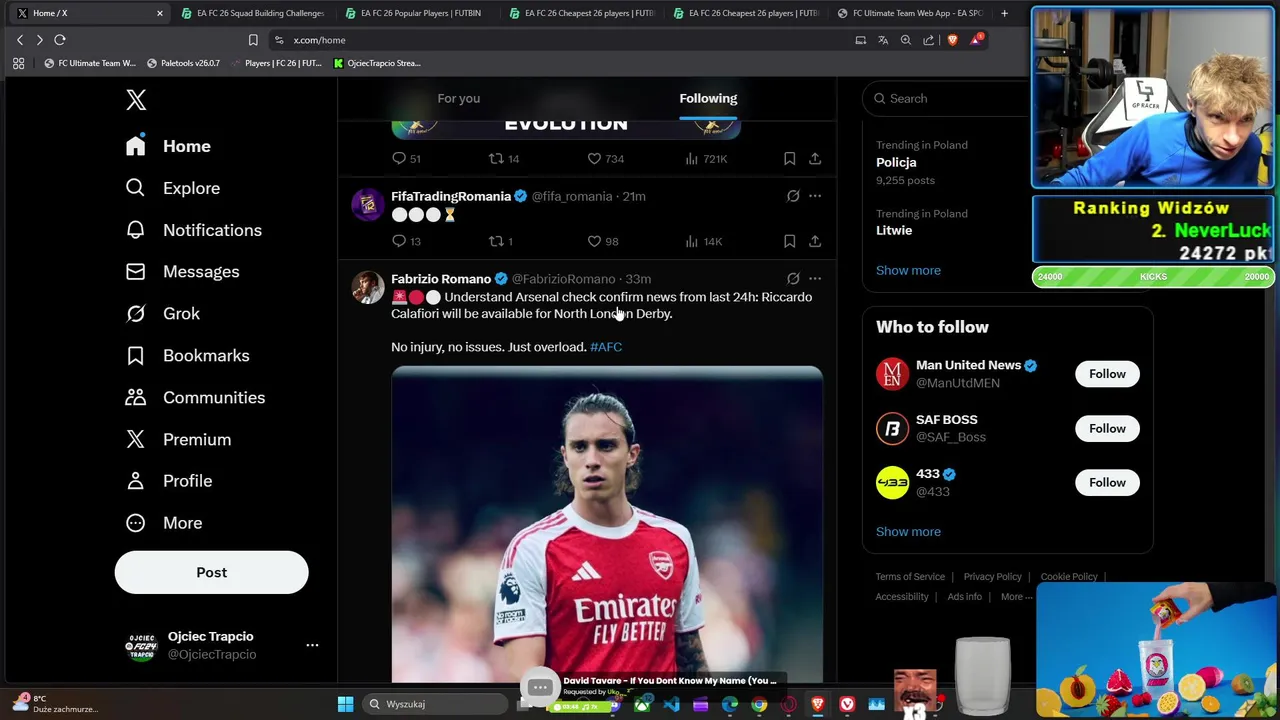Viewport: 1280px width, 720px height.
Task: Reply to the post with 51 comments
Action: (x=406, y=158)
